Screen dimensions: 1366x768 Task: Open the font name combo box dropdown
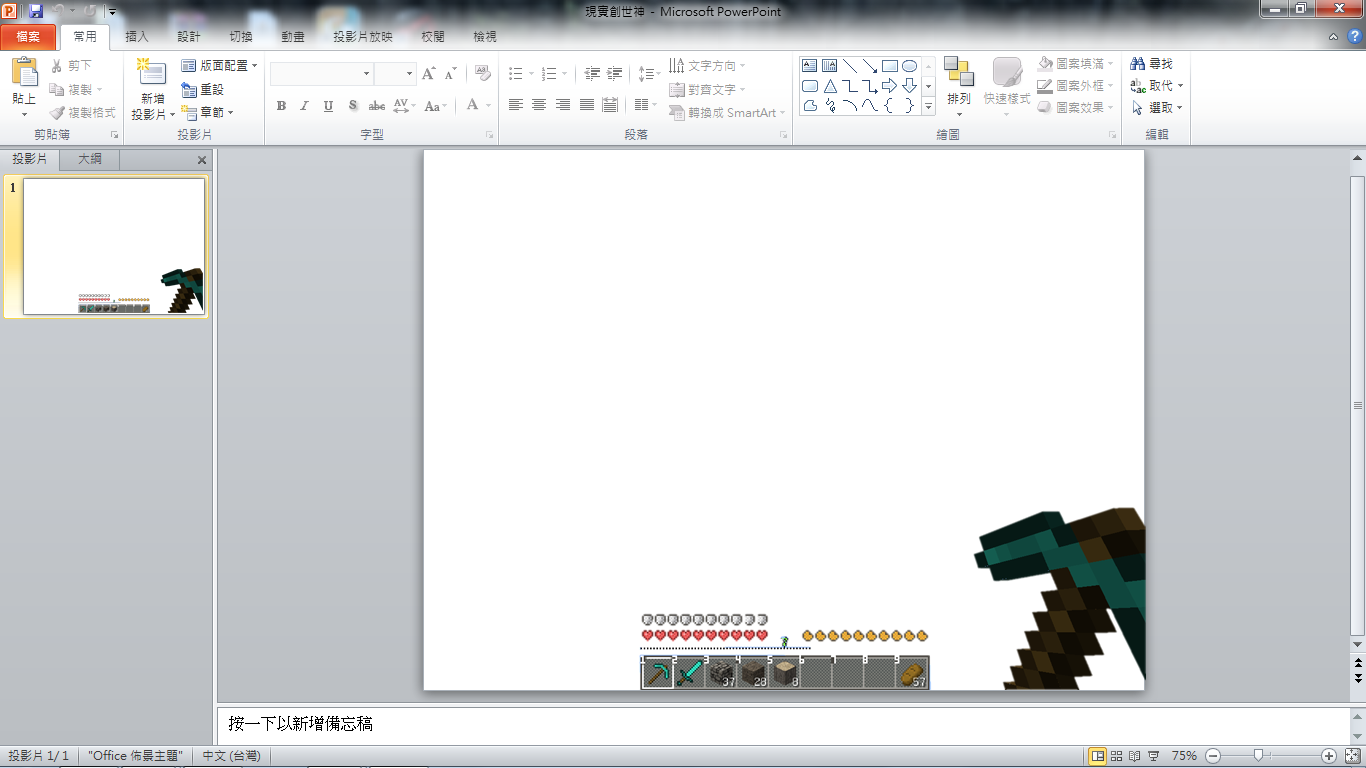point(366,74)
